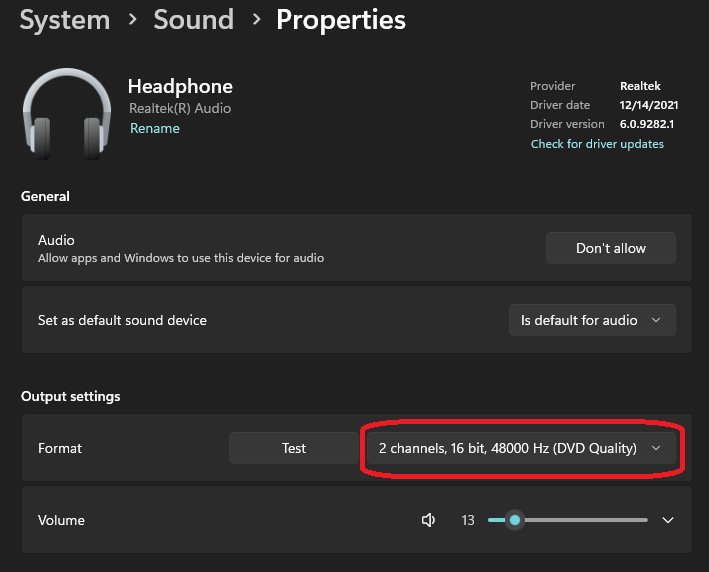Expand the Volume row chevron
The height and width of the screenshot is (572, 709).
pos(668,520)
